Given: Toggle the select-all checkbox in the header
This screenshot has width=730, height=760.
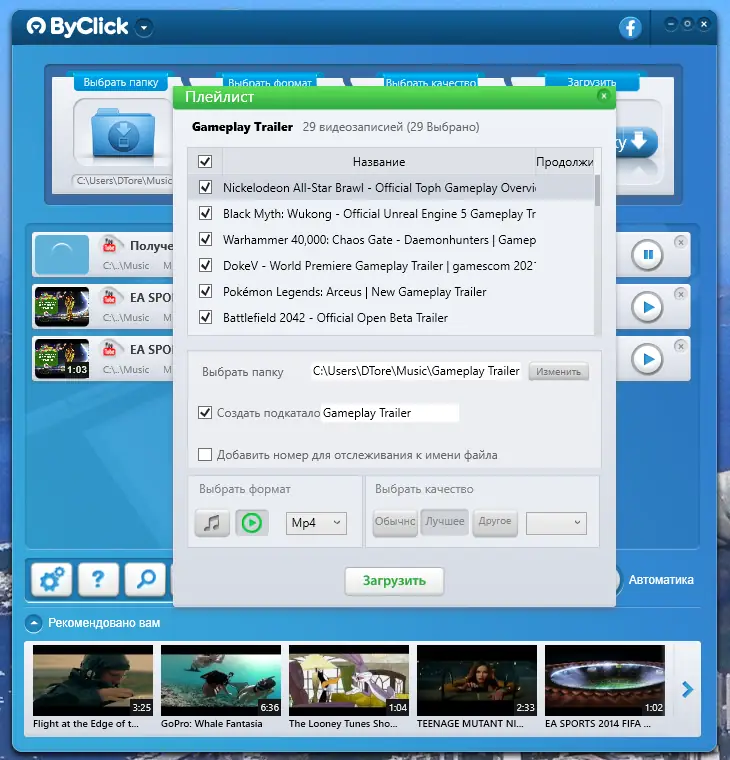Looking at the screenshot, I should [x=205, y=161].
